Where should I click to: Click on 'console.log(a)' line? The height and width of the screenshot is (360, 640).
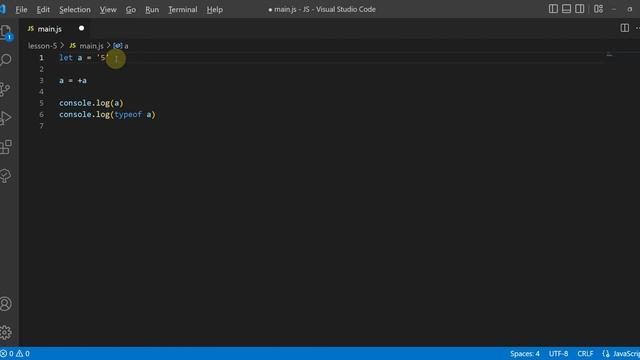coord(91,103)
